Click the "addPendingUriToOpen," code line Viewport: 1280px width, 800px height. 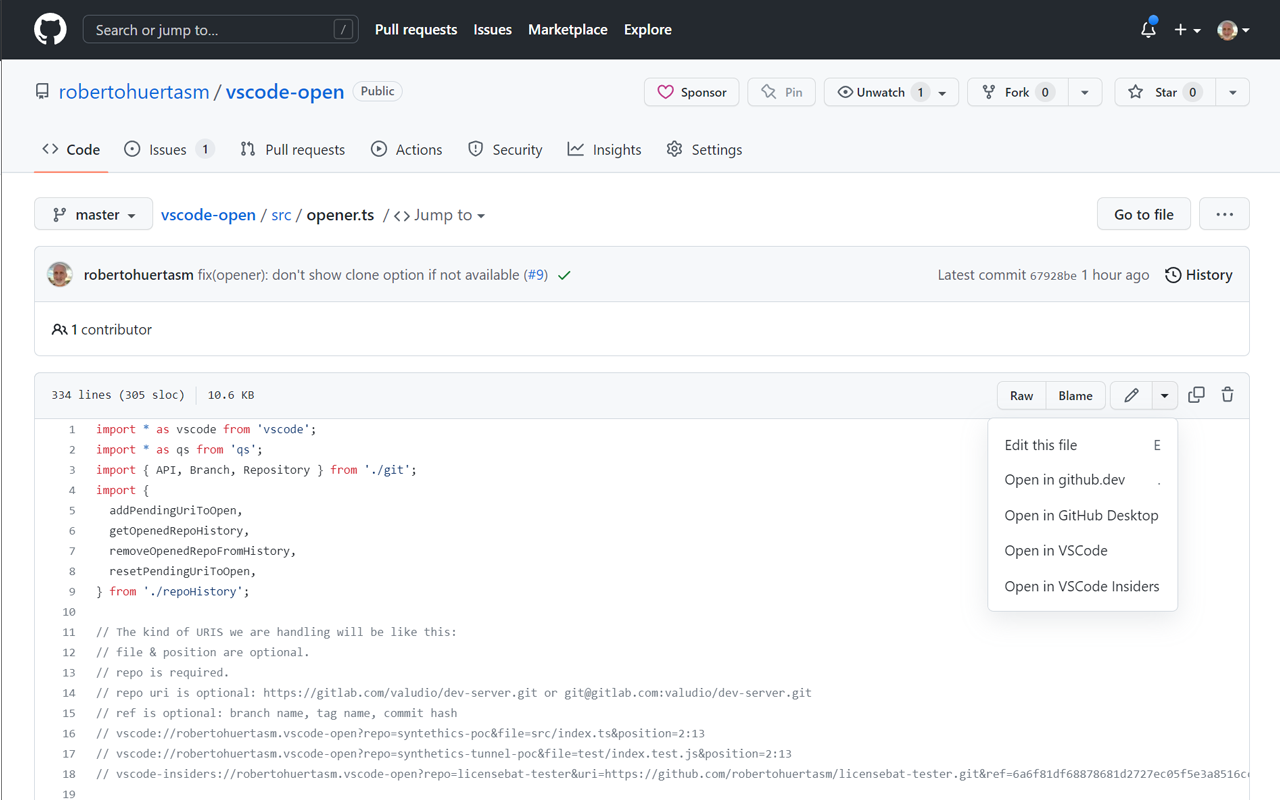click(176, 510)
